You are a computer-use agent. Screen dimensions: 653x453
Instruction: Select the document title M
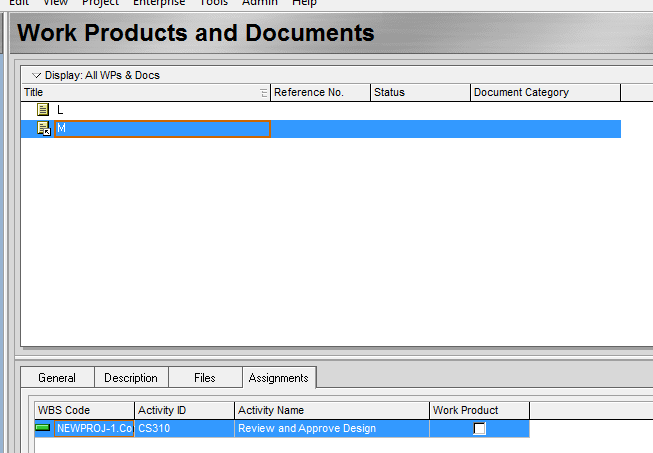(162, 129)
